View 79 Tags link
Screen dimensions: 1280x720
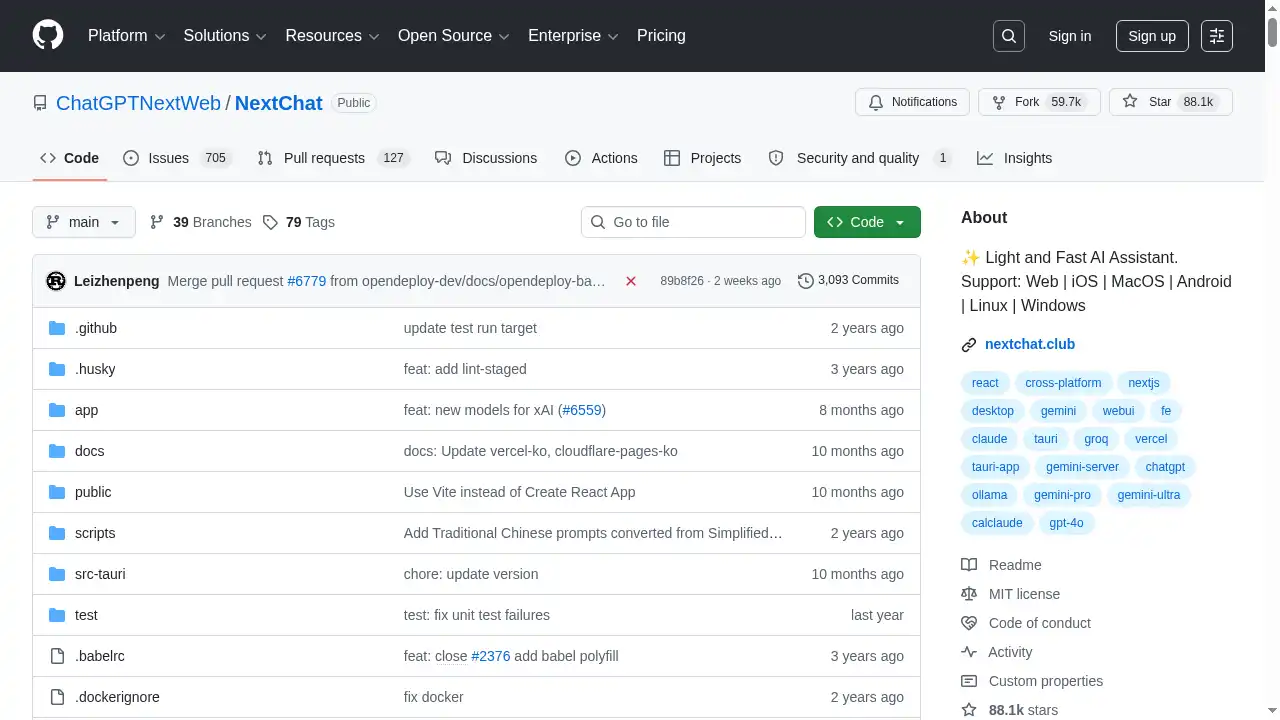coord(298,222)
